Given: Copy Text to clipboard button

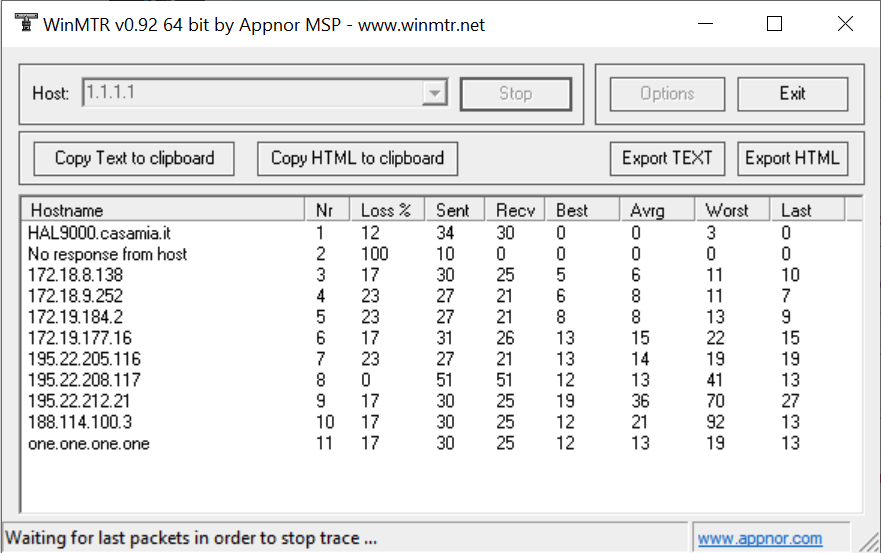Looking at the screenshot, I should pyautogui.click(x=134, y=158).
